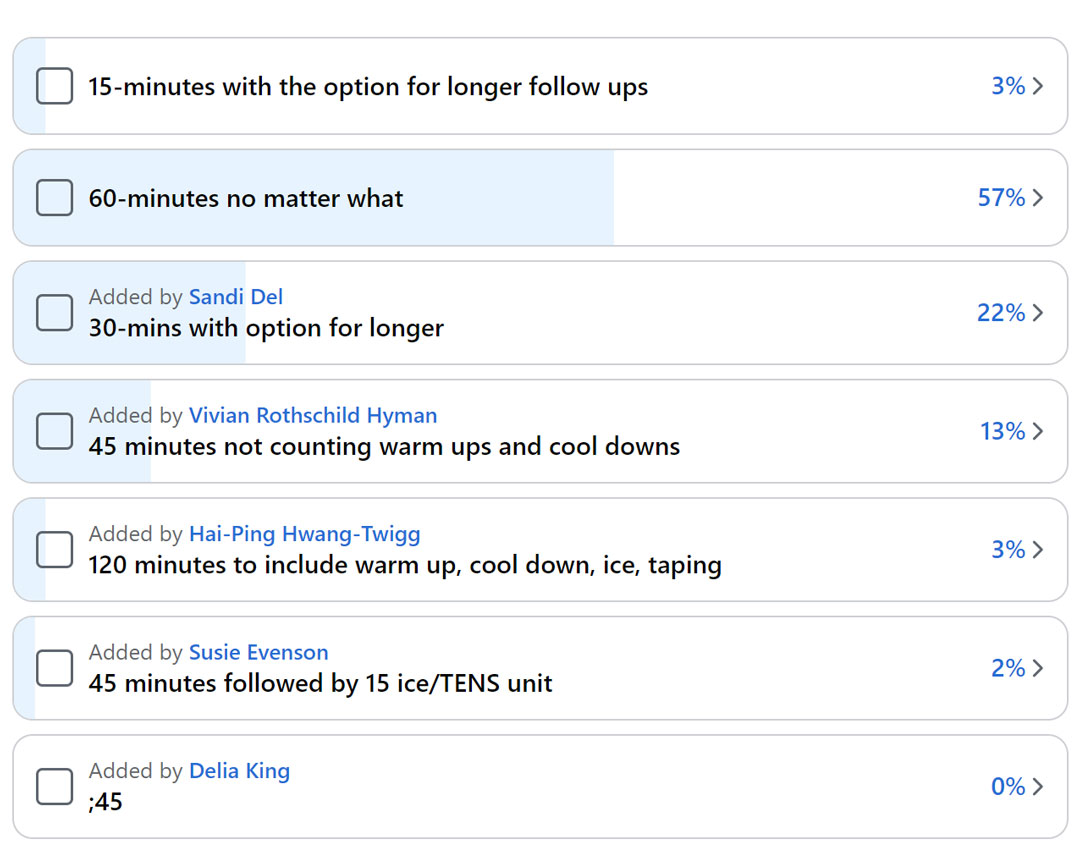Tick the "30-mins with option for longer" checkbox
The image size is (1080, 842).
(x=54, y=313)
